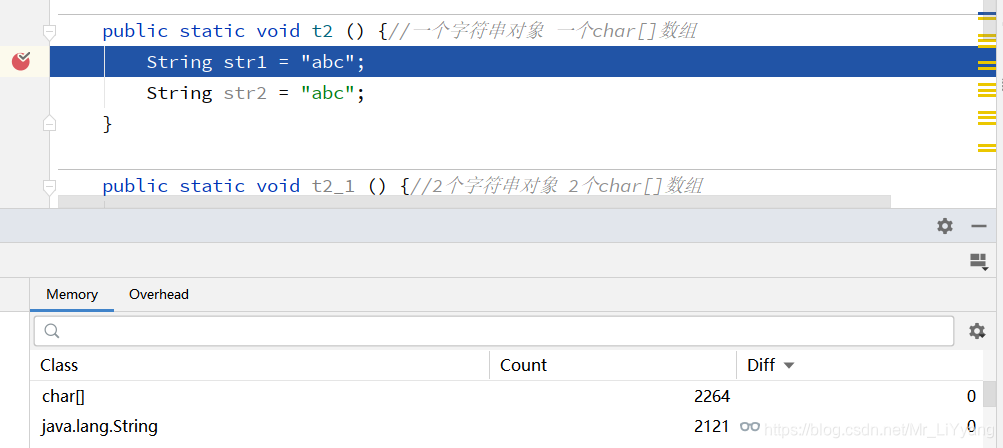Image resolution: width=1003 pixels, height=448 pixels.
Task: Click the horizontal editor scrollbar
Action: (474, 202)
